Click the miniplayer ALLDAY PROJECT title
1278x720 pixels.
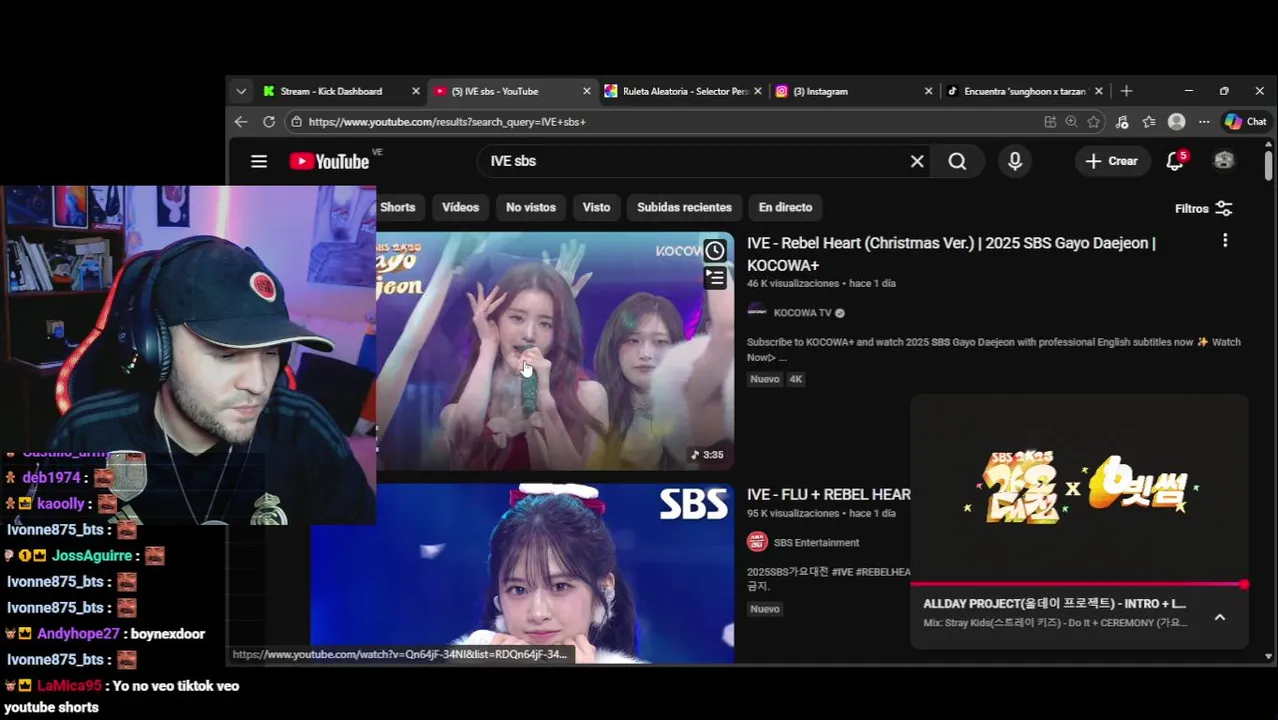[1054, 603]
